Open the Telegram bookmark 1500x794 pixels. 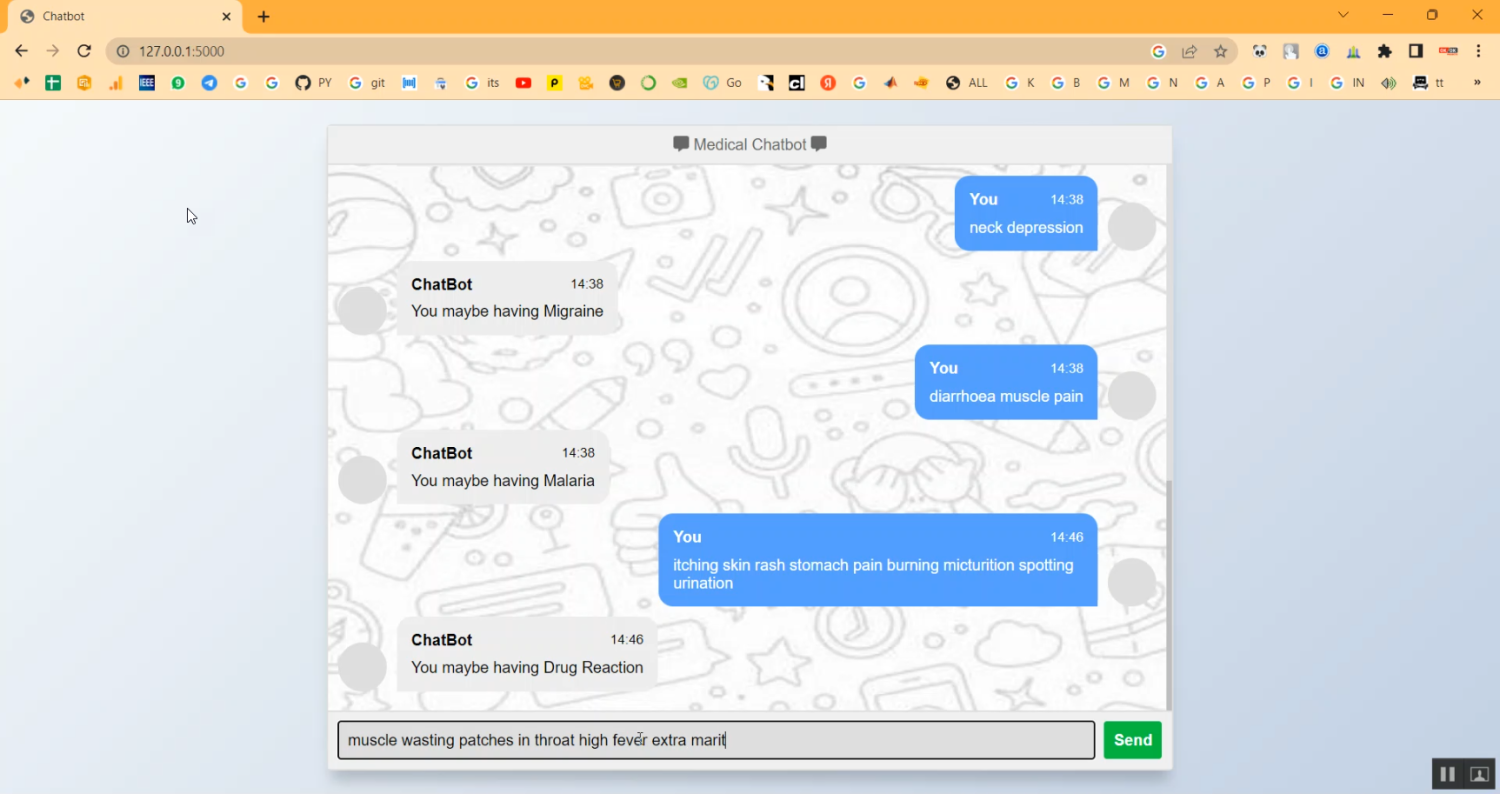click(x=209, y=83)
